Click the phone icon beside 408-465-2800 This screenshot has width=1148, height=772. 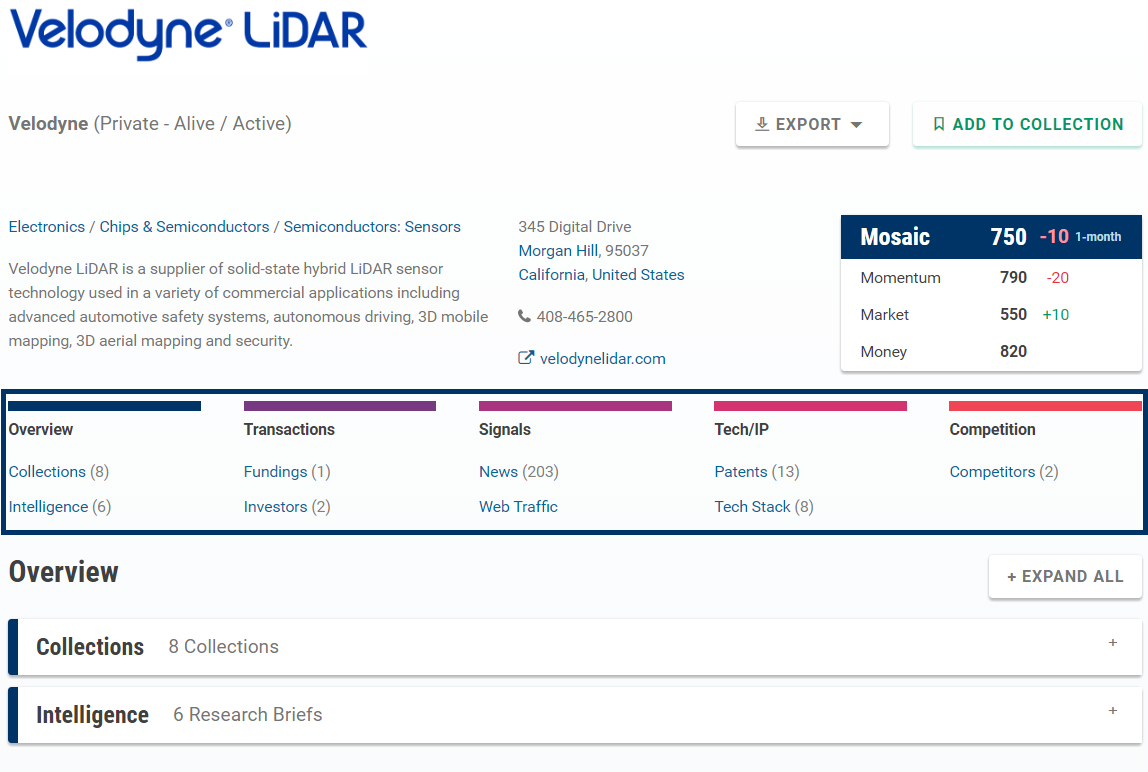[x=524, y=316]
